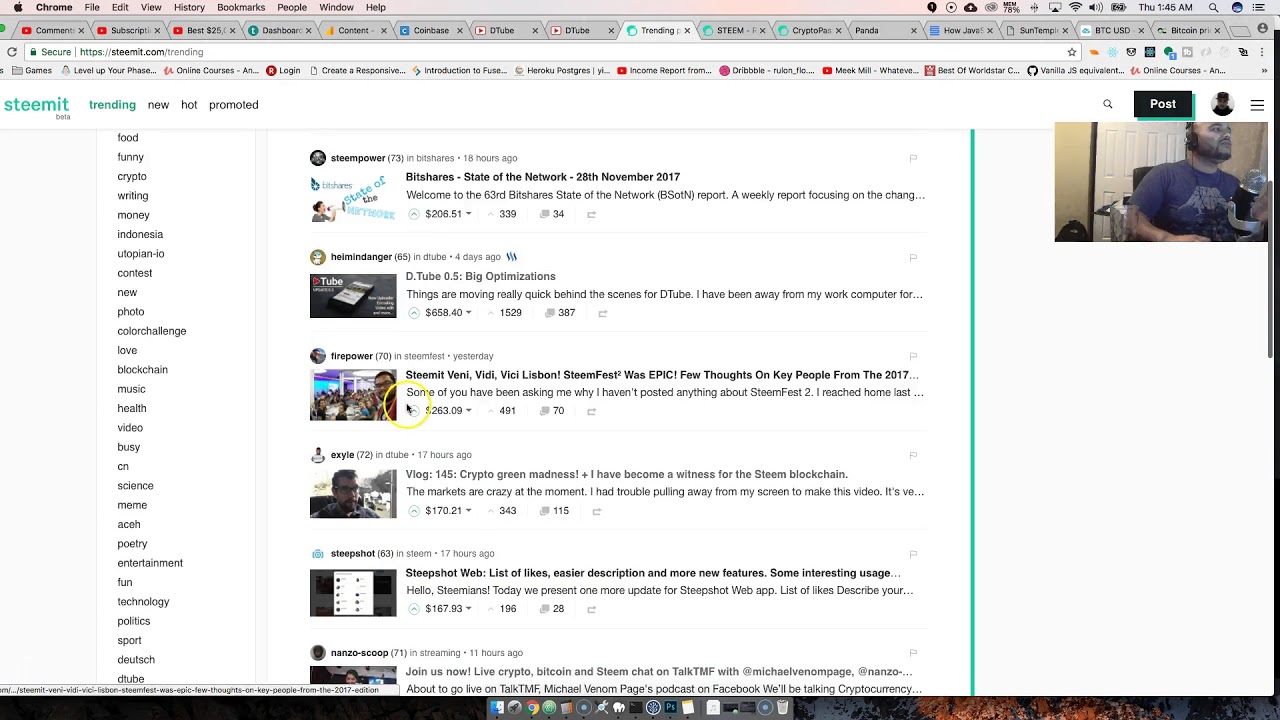The height and width of the screenshot is (720, 1280).
Task: Bookmark this page with the star icon
Action: 1071,52
